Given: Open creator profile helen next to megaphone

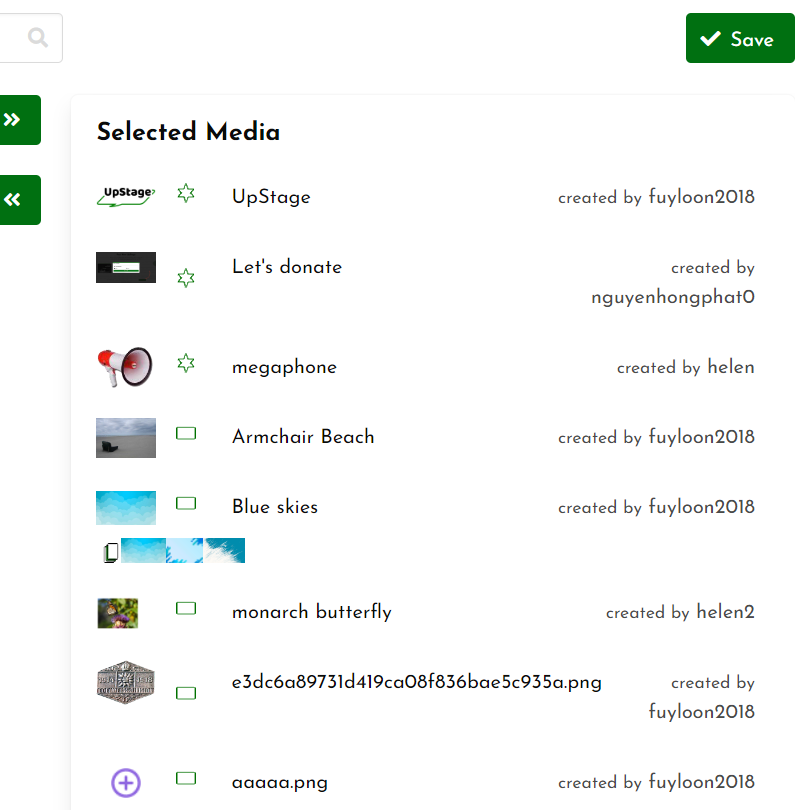Looking at the screenshot, I should coord(731,367).
